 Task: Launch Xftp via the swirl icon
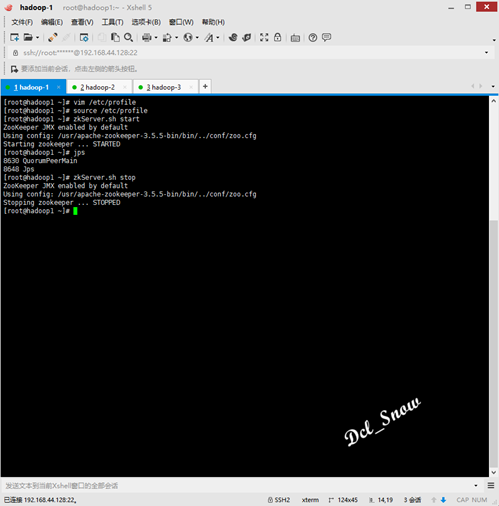233,37
